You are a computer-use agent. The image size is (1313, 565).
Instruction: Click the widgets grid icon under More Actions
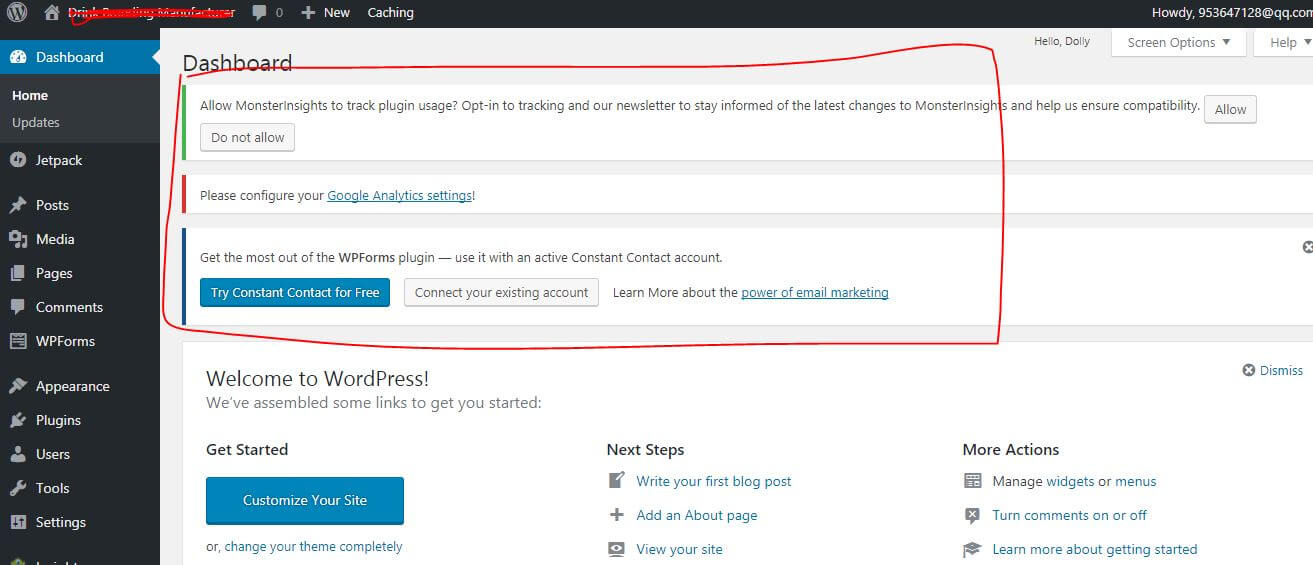(x=972, y=481)
